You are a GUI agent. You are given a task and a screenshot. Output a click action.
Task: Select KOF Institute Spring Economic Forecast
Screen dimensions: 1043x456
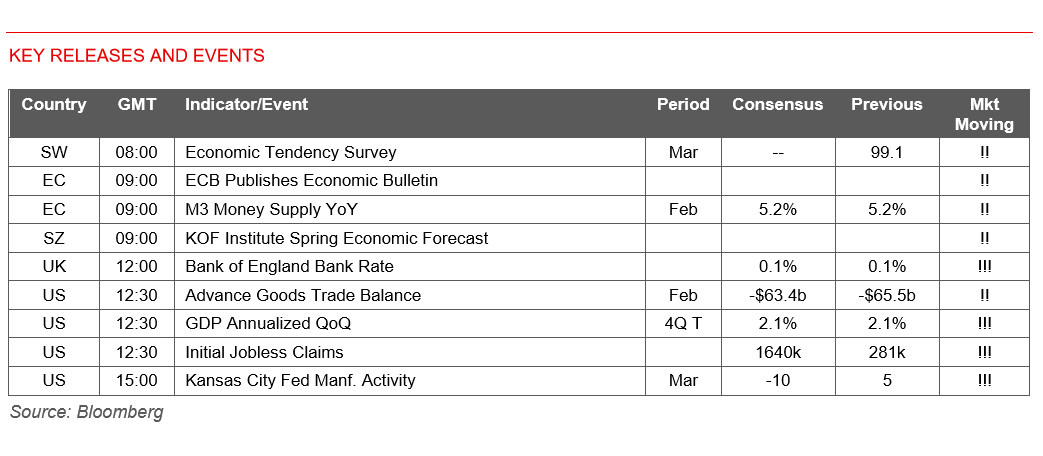[337, 238]
